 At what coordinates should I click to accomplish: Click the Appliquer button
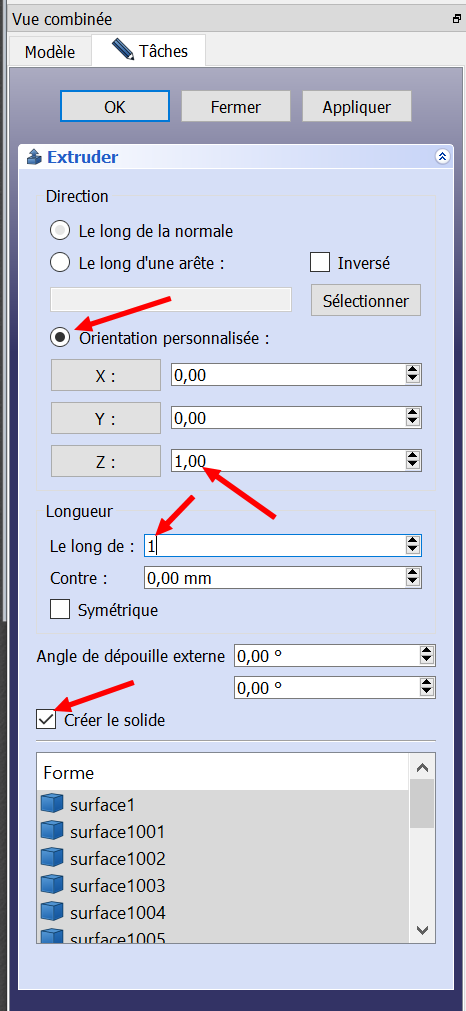click(356, 106)
